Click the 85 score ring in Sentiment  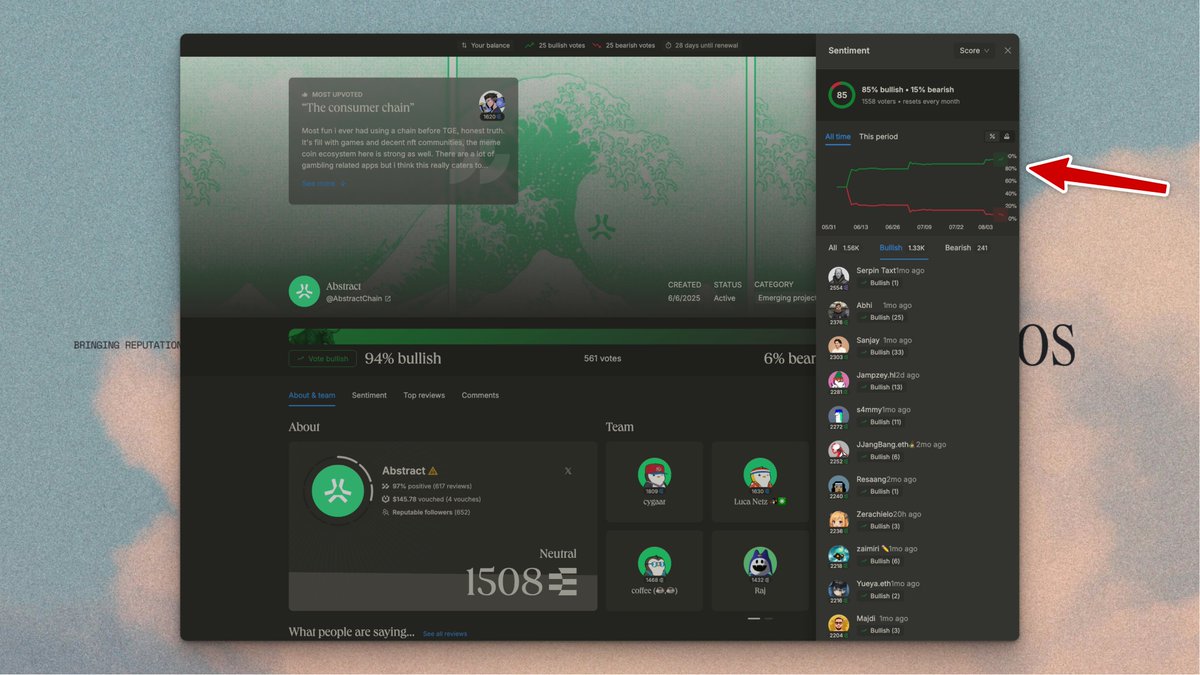841,96
